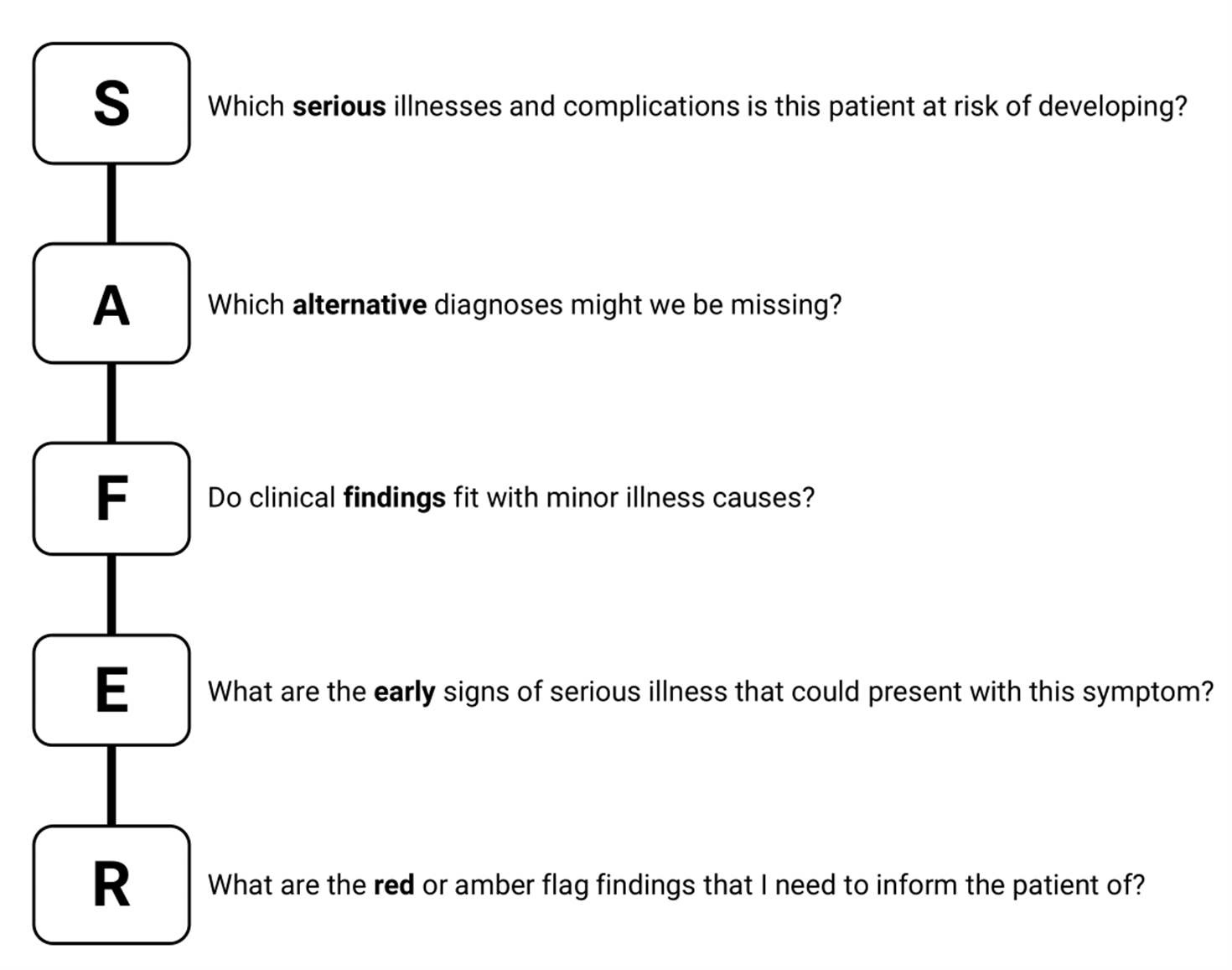Click the S letter box
The width and height of the screenshot is (1232, 970).
pyautogui.click(x=111, y=104)
